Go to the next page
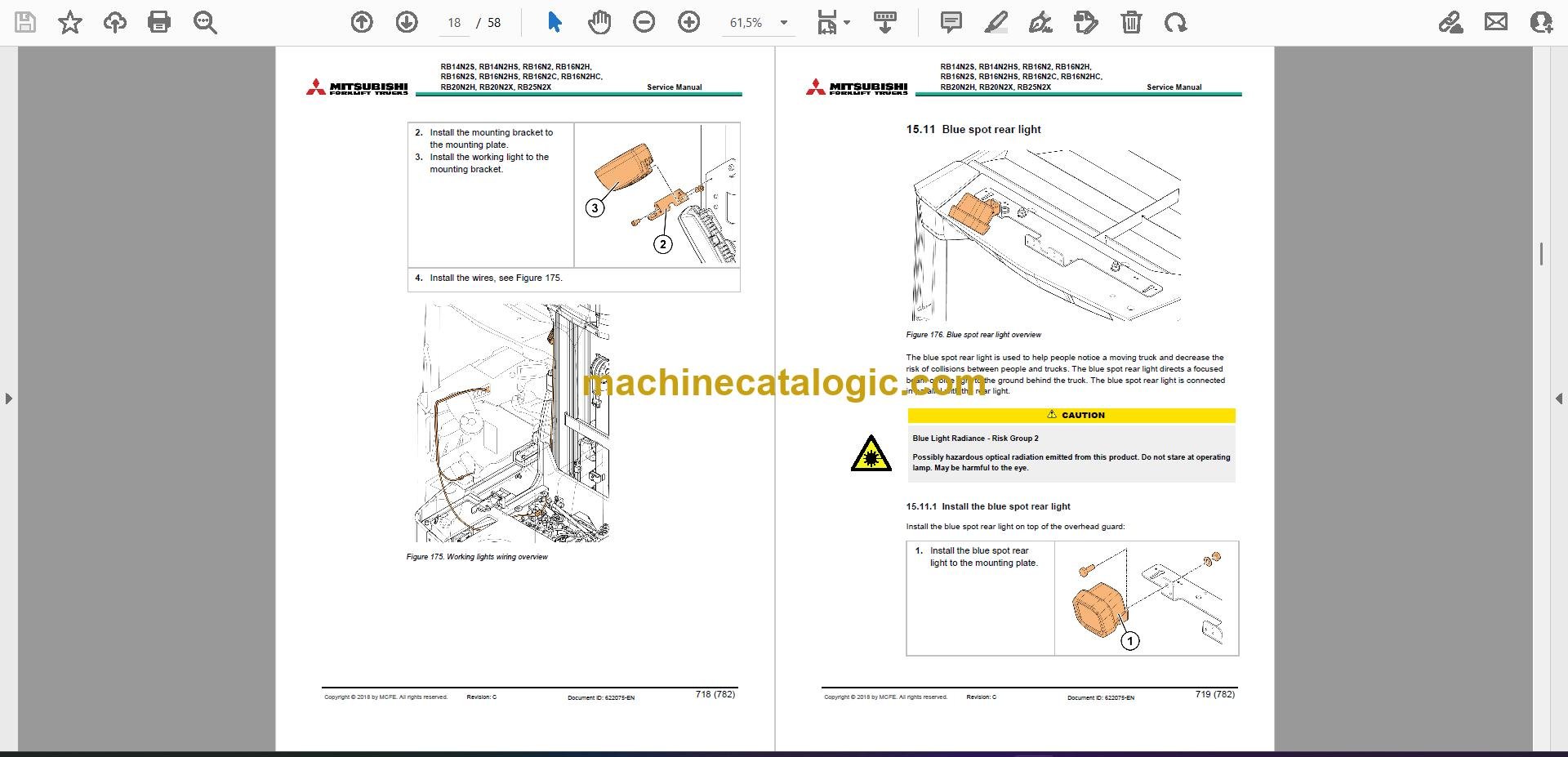The height and width of the screenshot is (757, 1568). point(407,22)
